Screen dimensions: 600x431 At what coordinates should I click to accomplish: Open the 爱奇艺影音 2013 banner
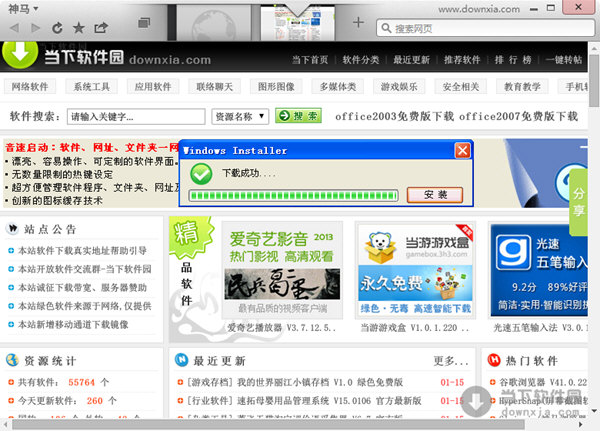pos(282,270)
